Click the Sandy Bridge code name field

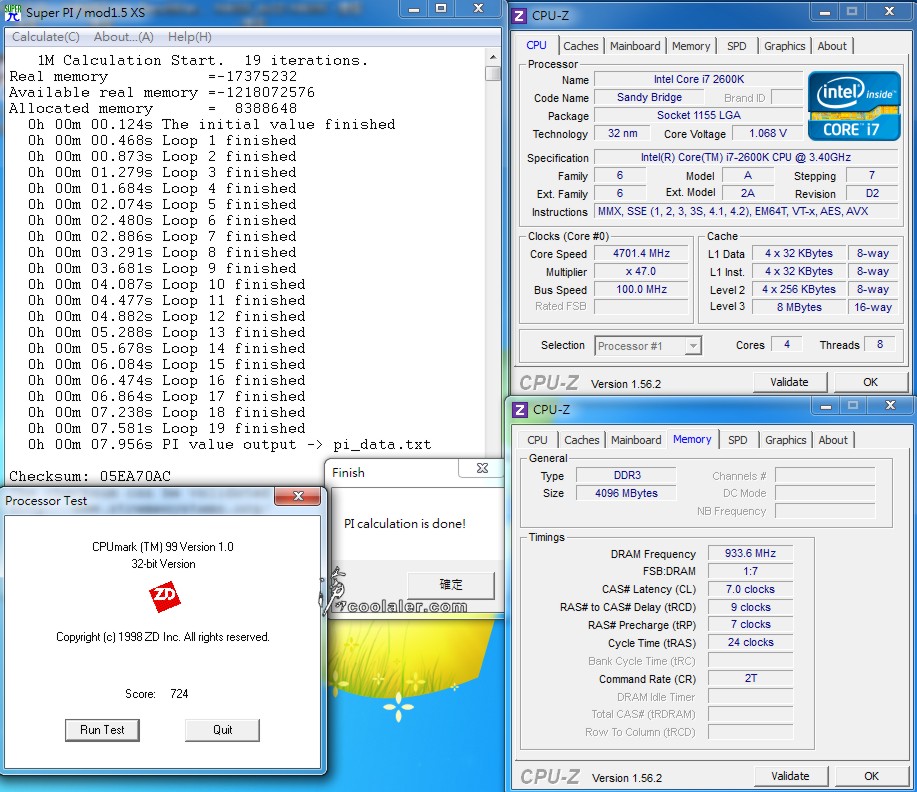pos(649,97)
